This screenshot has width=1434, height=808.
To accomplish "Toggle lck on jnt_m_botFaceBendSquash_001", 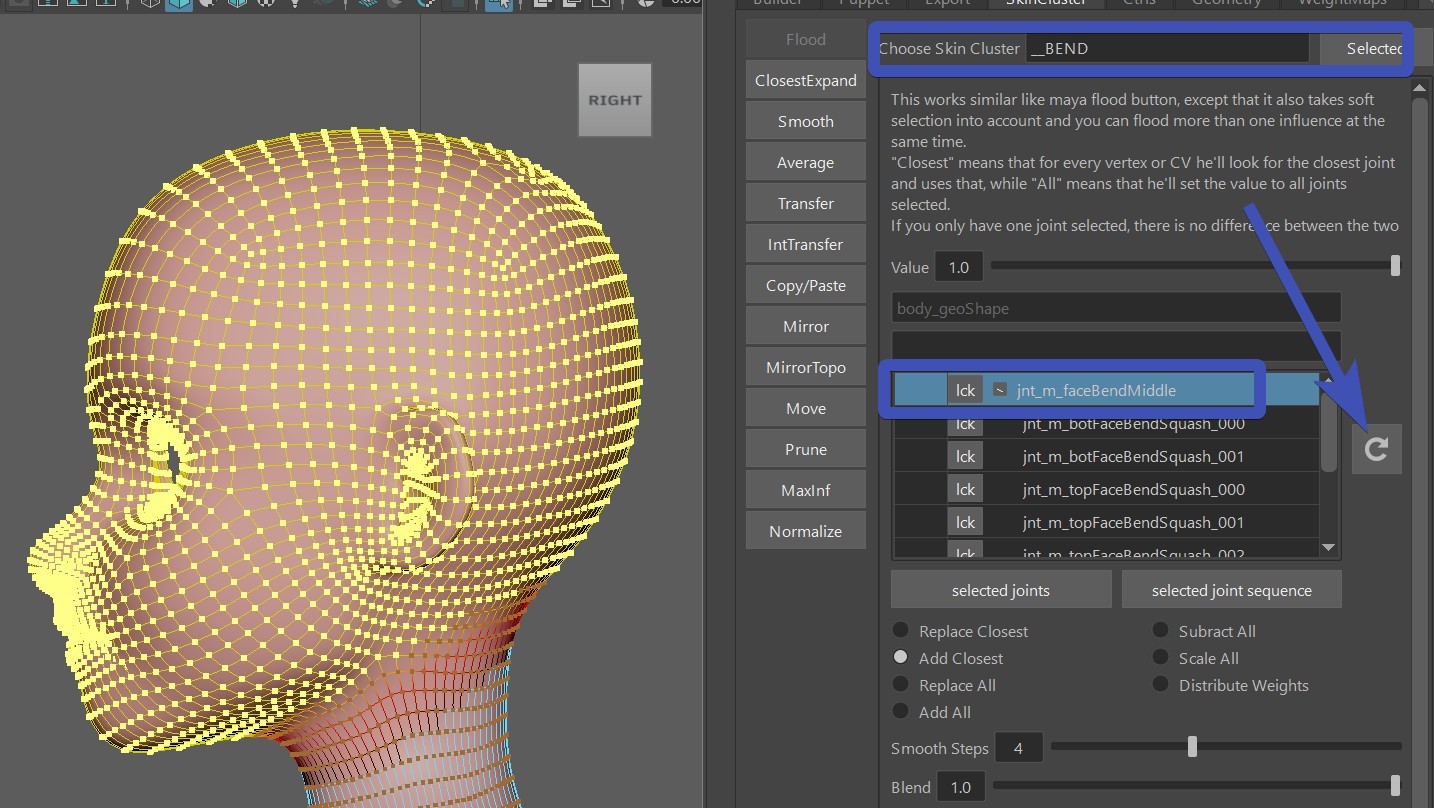I will [x=965, y=456].
